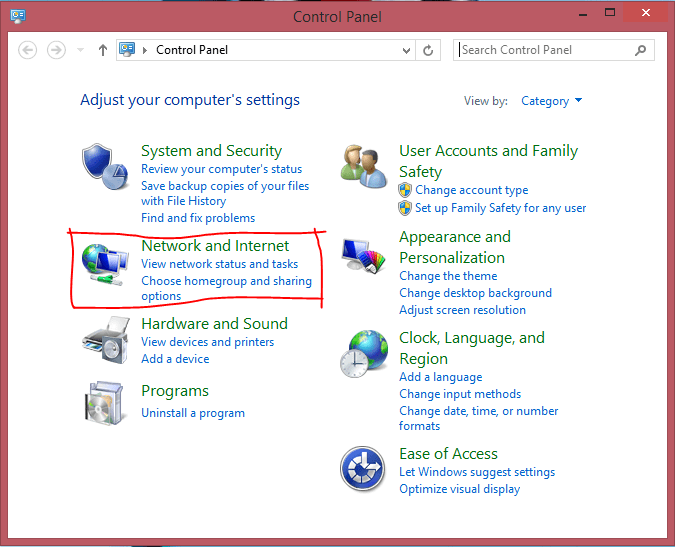Open the Programs category heading

point(175,391)
